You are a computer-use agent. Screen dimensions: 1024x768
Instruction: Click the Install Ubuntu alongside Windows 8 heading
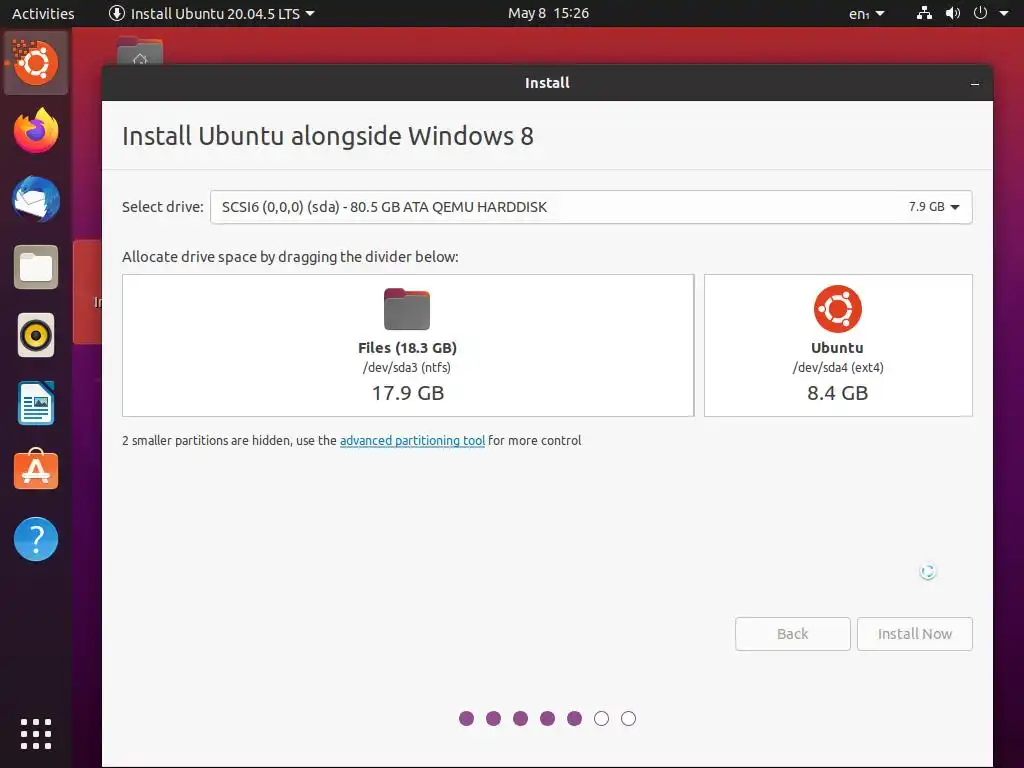[328, 136]
